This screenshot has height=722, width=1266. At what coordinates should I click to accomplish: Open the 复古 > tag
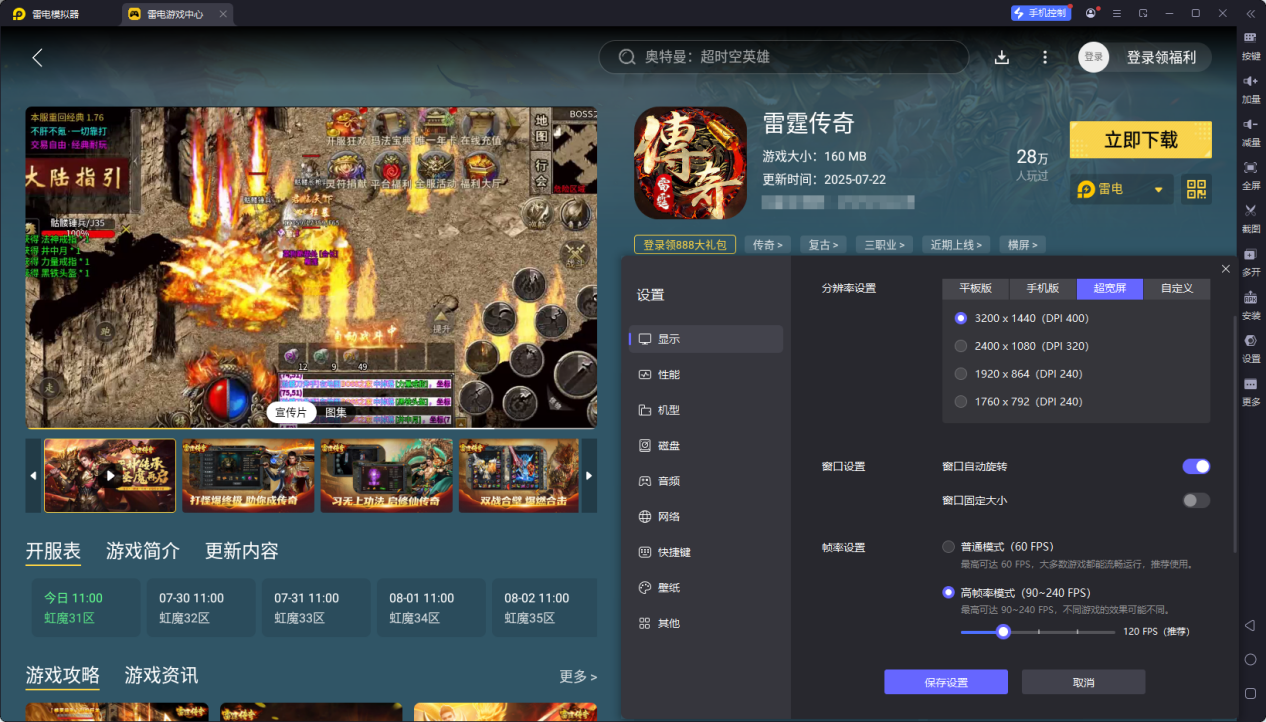(x=825, y=245)
